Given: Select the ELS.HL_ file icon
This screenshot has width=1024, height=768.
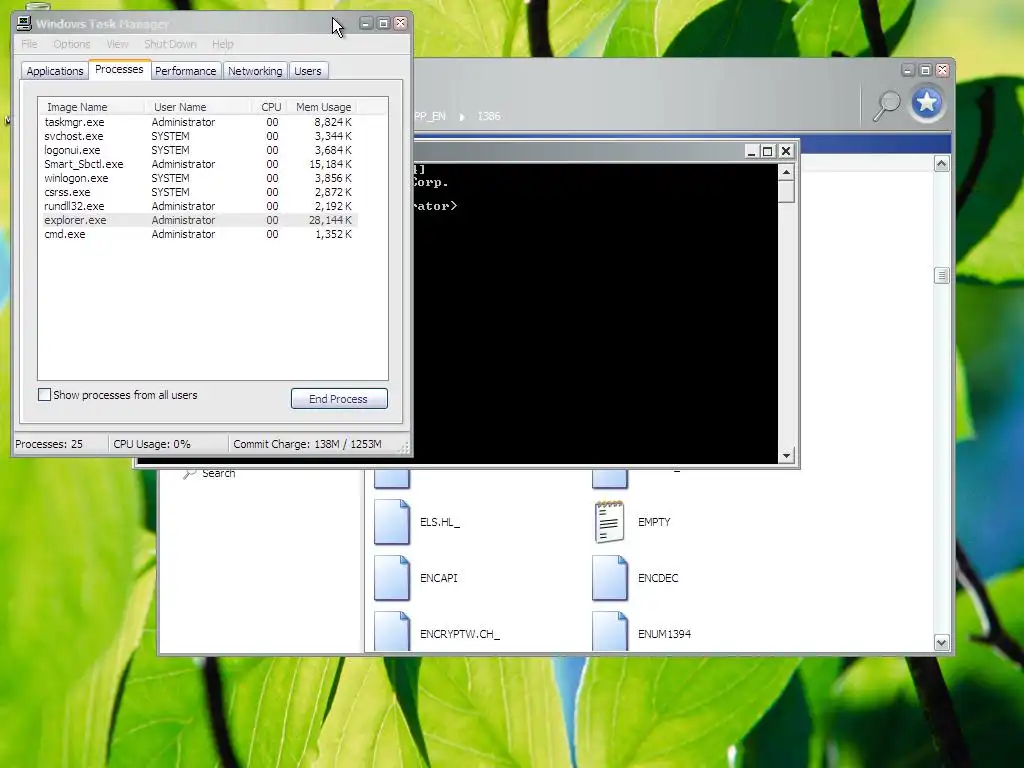Looking at the screenshot, I should point(392,522).
